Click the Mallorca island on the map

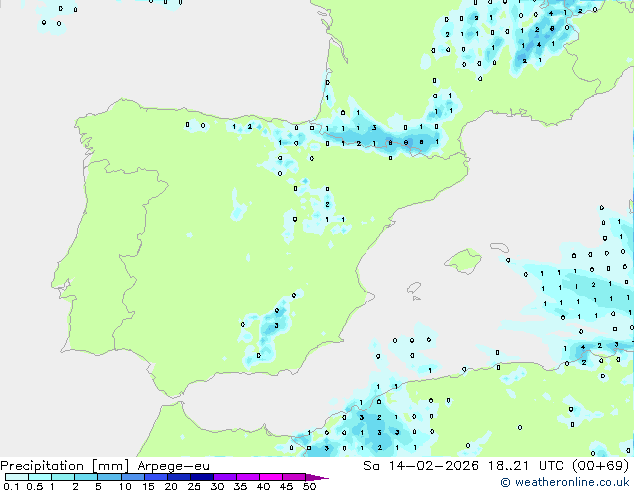point(463,261)
